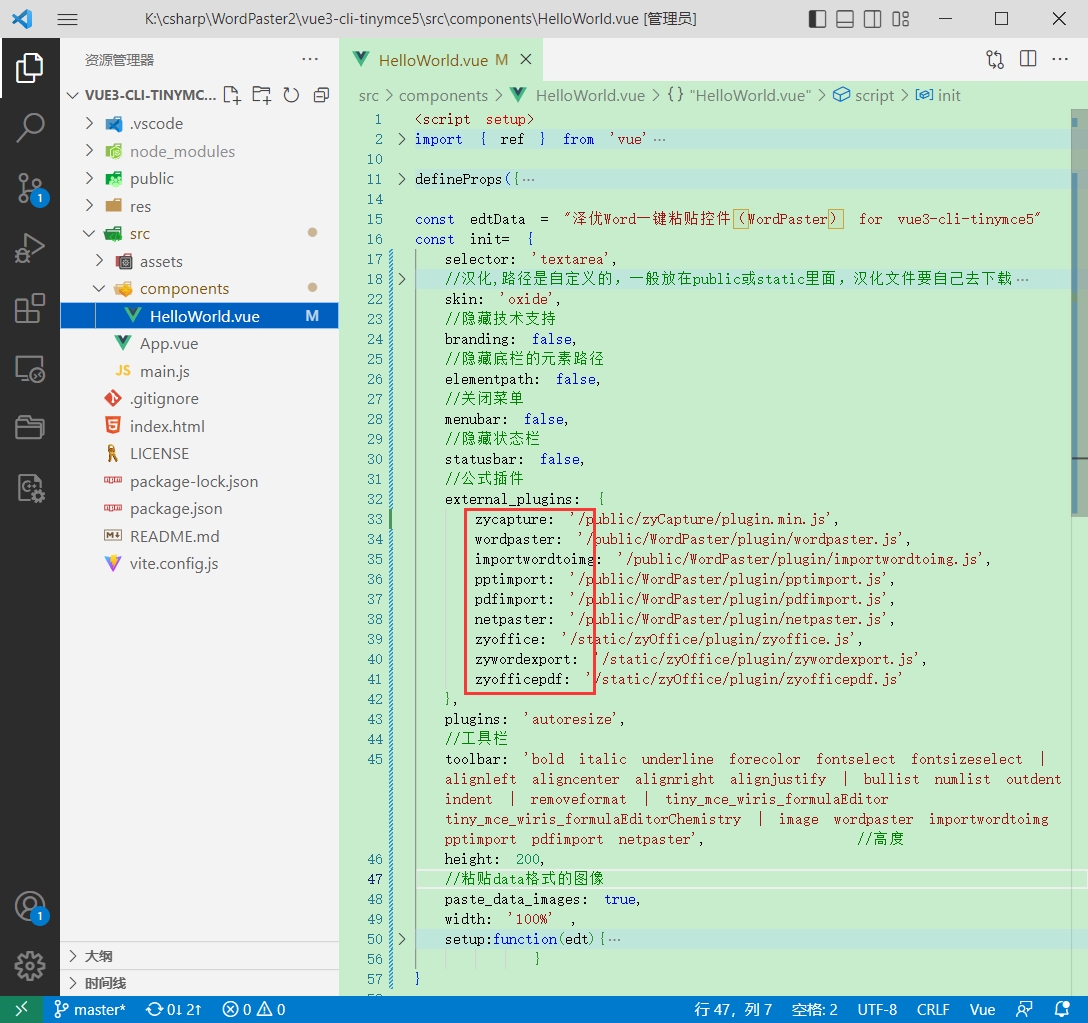Open Run and Debug view
Screen dimensions: 1088x1023
click(30, 248)
